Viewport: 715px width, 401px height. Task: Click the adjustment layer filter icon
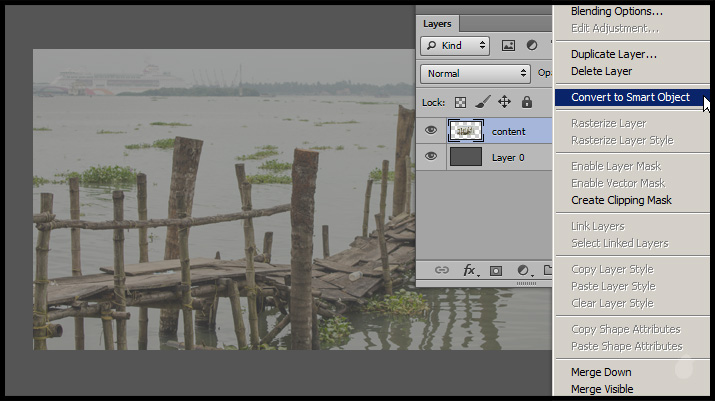click(x=532, y=45)
